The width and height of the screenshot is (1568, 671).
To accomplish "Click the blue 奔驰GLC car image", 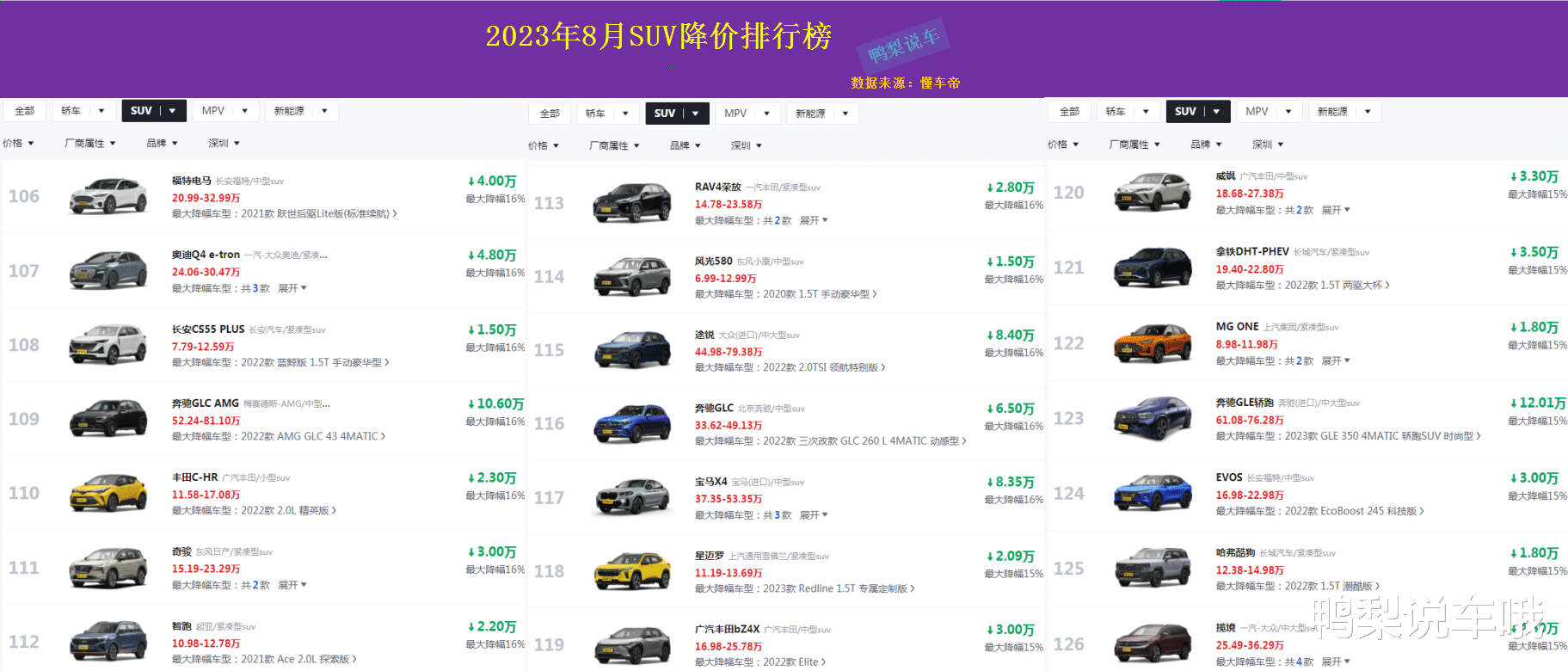I will [632, 424].
